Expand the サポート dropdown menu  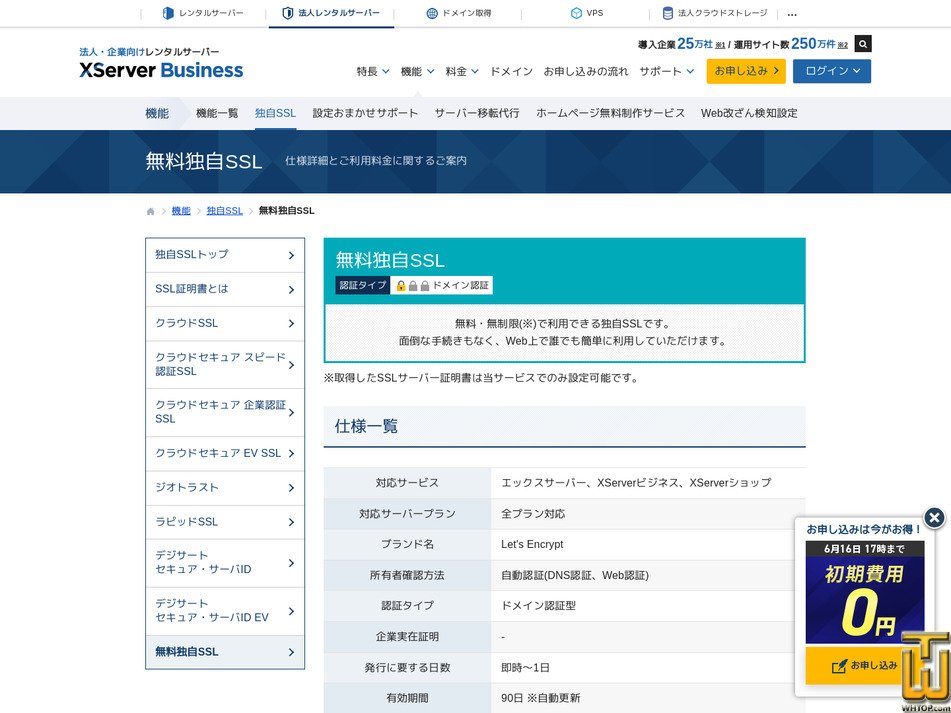pos(667,72)
